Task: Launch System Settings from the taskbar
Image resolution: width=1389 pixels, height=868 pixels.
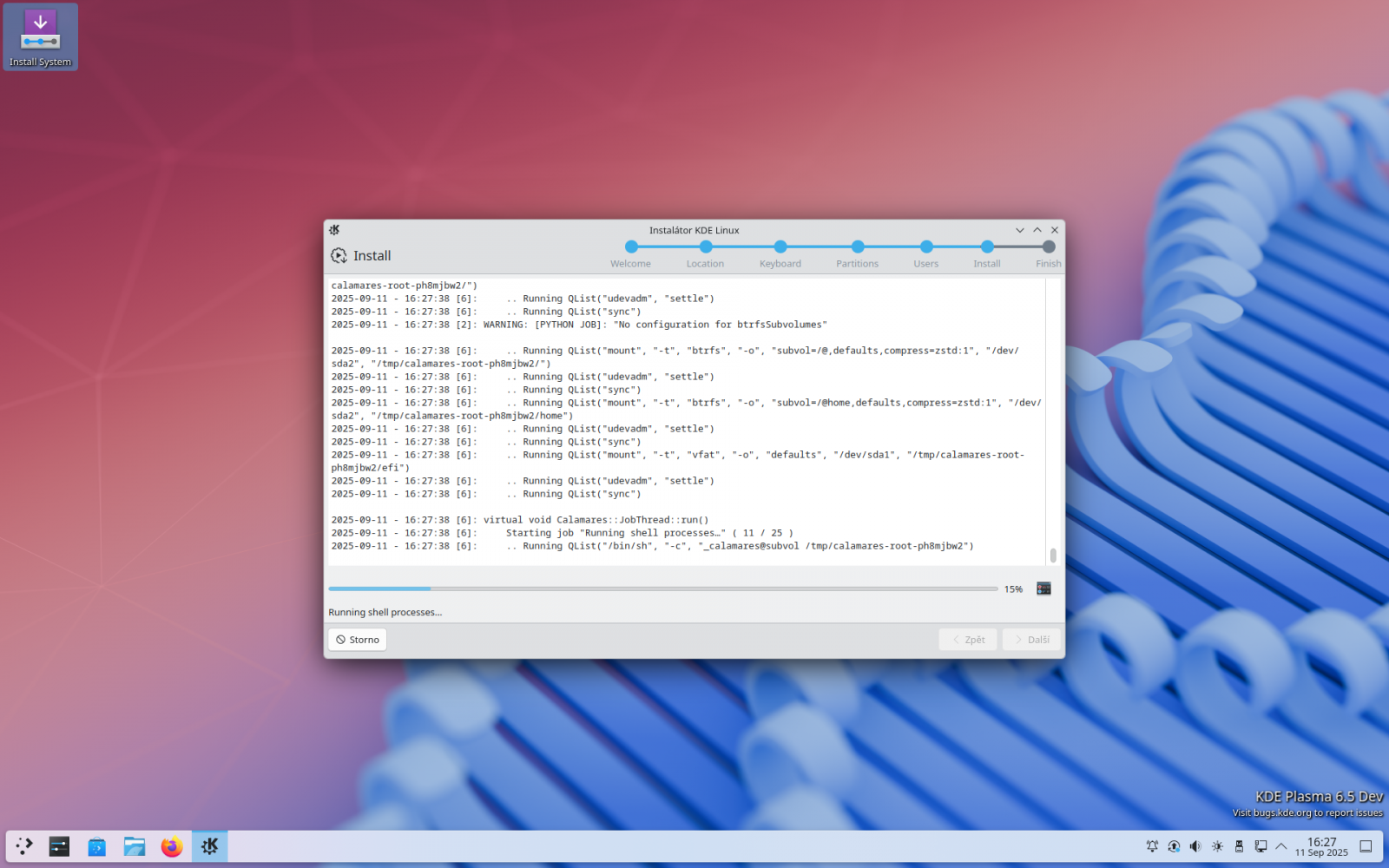Action: [59, 846]
